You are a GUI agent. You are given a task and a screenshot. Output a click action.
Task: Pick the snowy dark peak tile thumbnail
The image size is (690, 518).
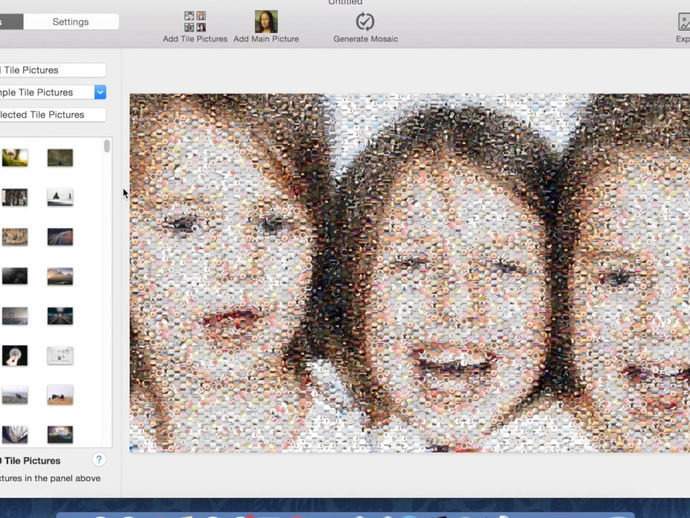click(60, 197)
